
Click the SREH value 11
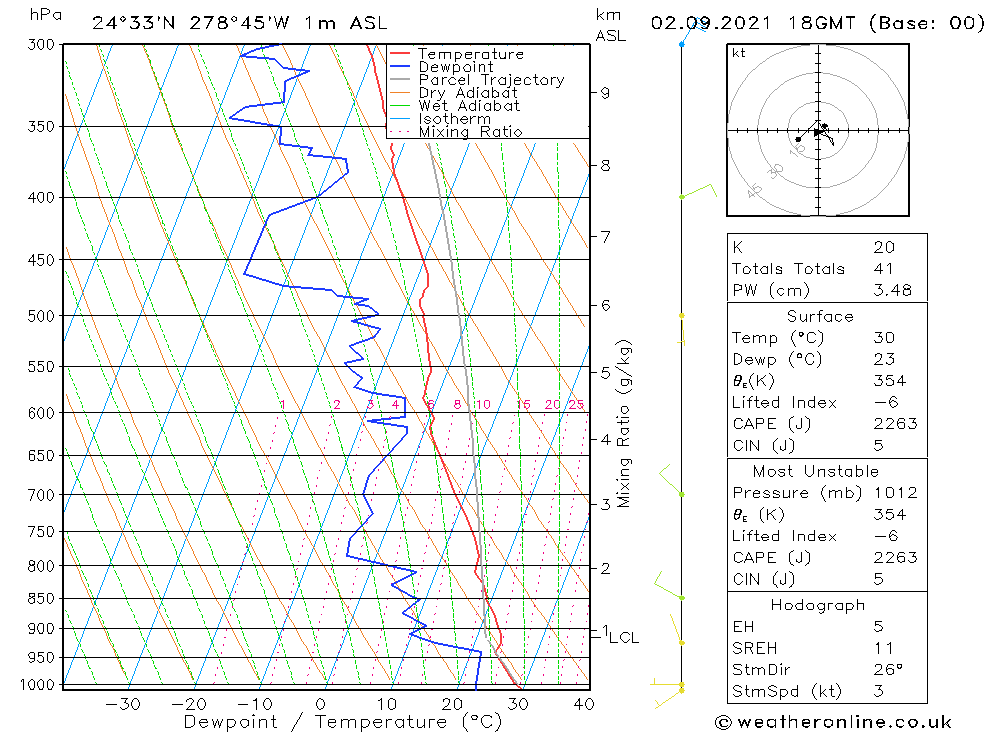click(x=883, y=648)
